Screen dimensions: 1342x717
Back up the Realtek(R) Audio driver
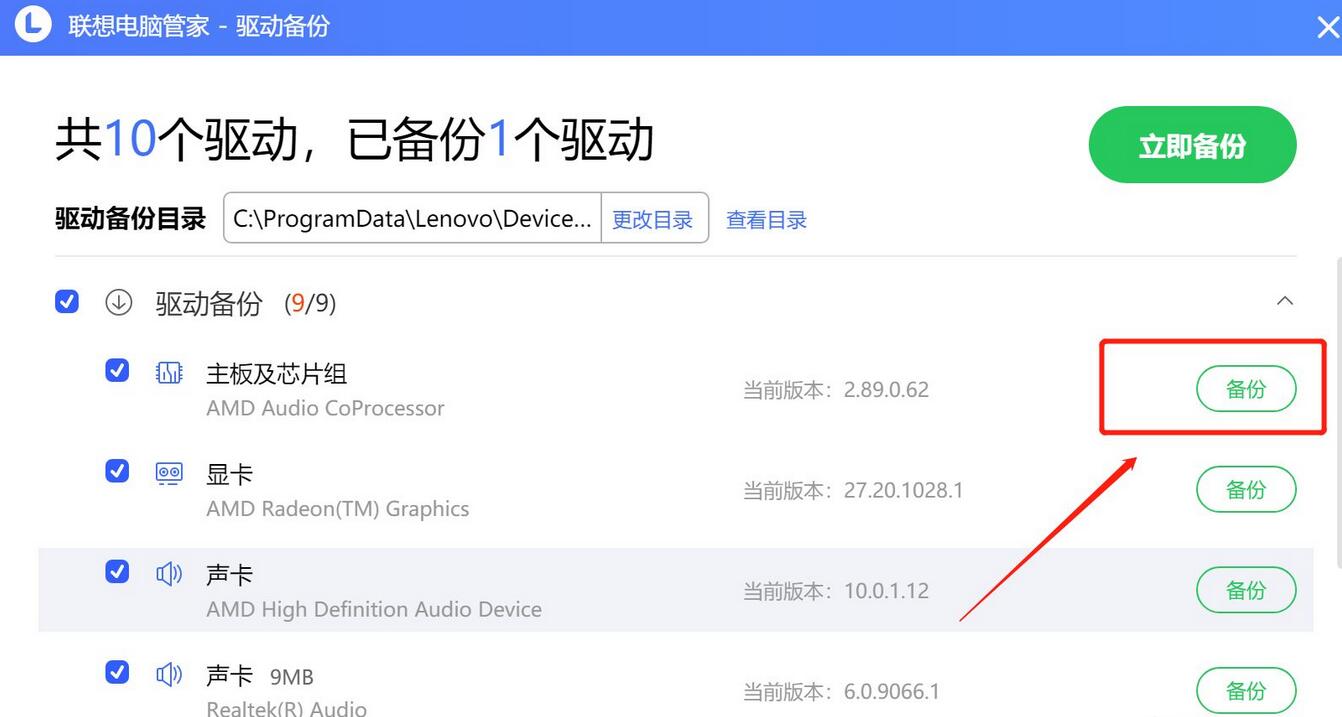(x=1246, y=690)
